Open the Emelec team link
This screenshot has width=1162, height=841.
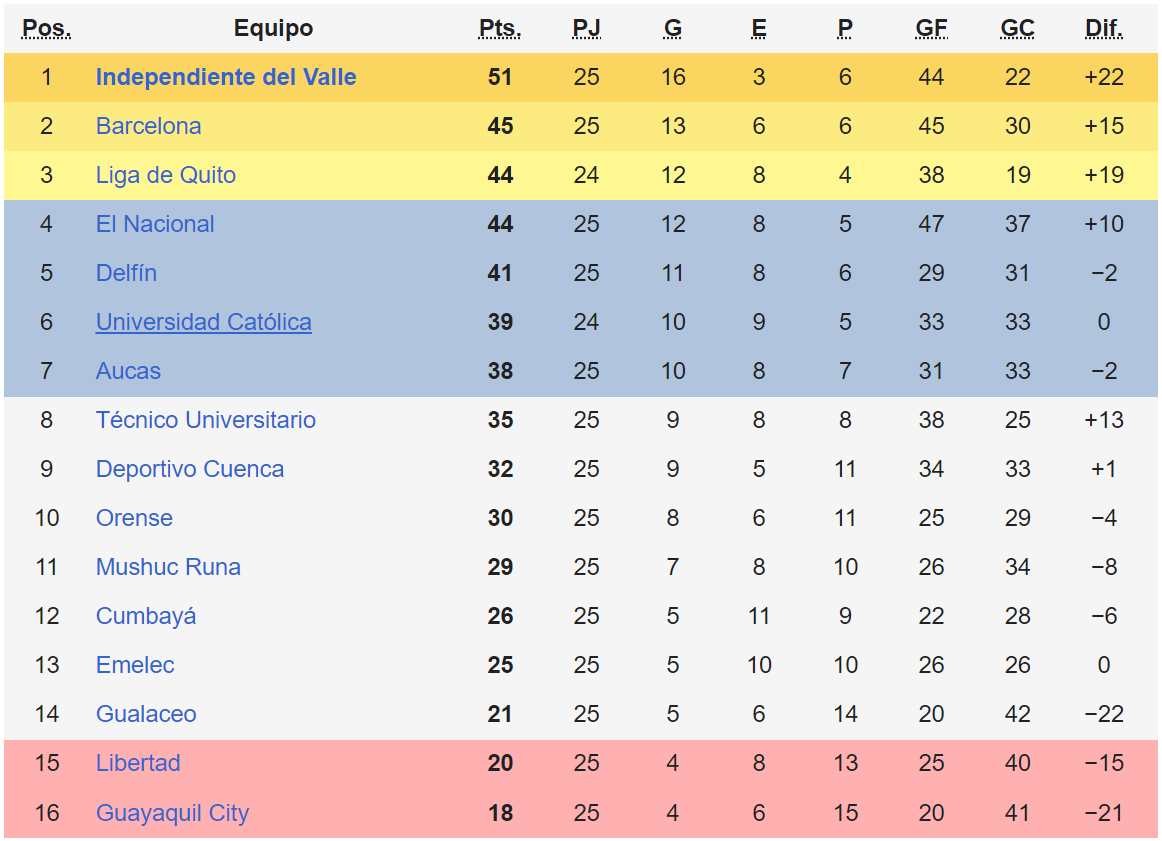tap(135, 666)
